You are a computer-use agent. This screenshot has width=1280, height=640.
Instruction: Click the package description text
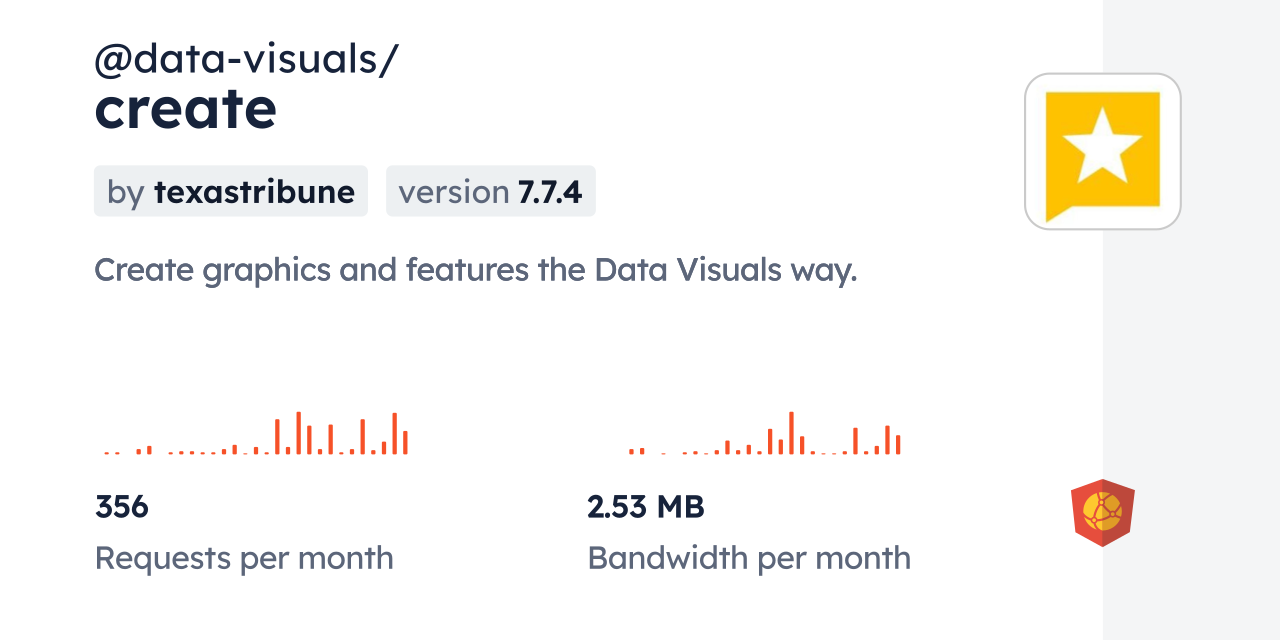[x=476, y=270]
